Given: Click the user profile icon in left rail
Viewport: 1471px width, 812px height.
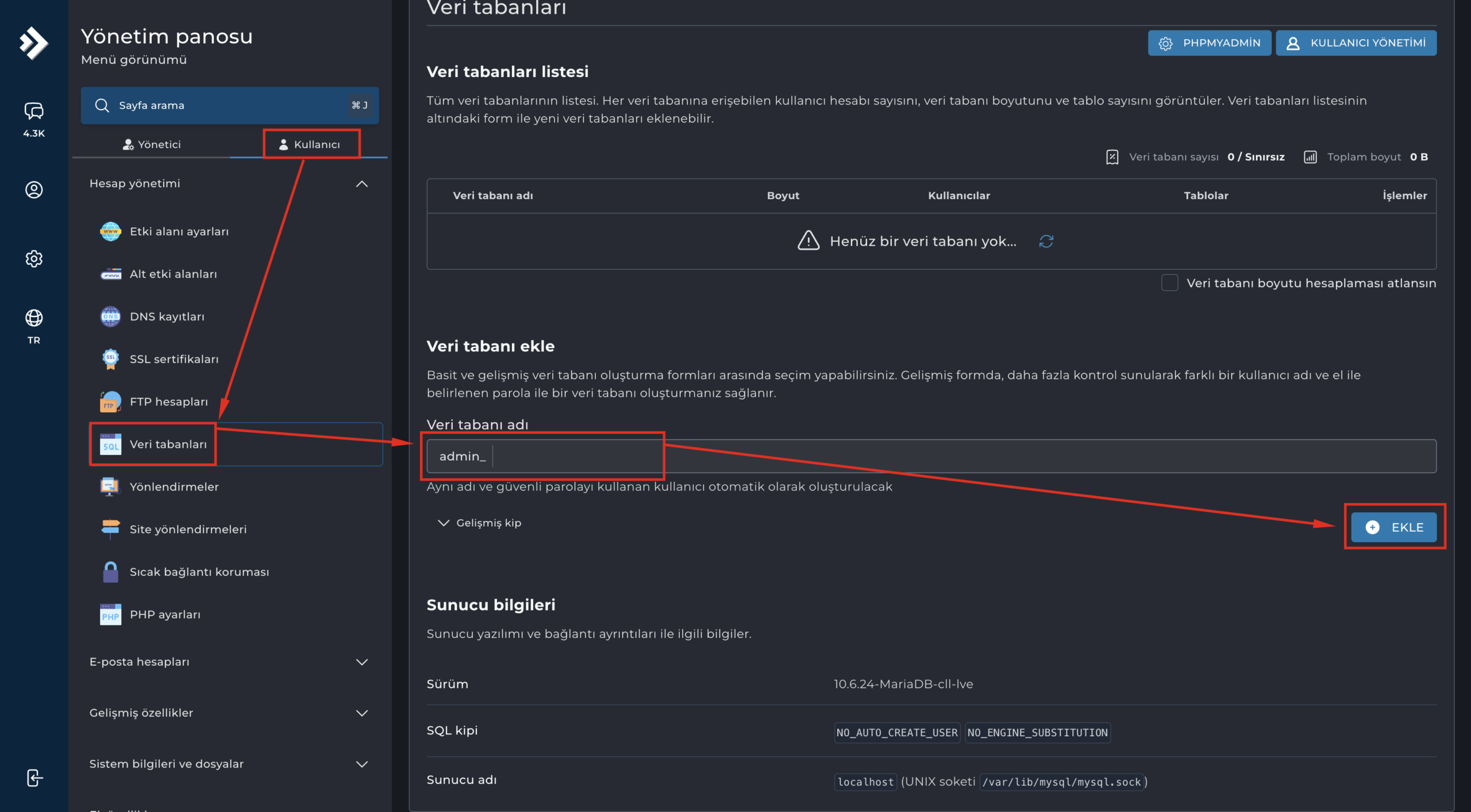Looking at the screenshot, I should click(x=34, y=190).
